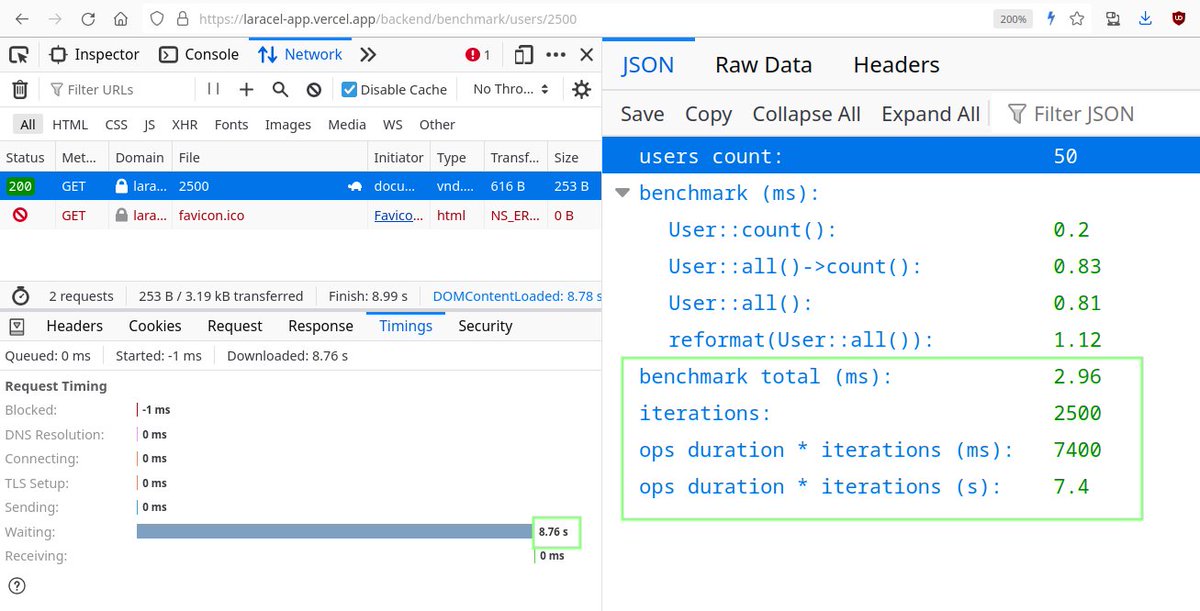Reload the page using browser refresh icon
1200x611 pixels.
pyautogui.click(x=88, y=19)
